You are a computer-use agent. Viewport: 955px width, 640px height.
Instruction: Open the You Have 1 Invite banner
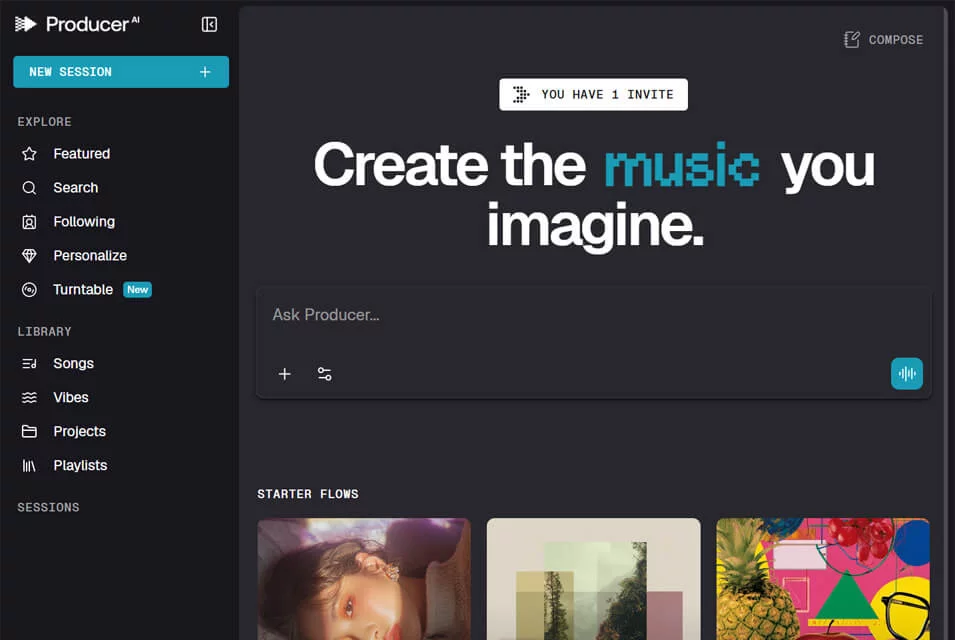pos(593,94)
